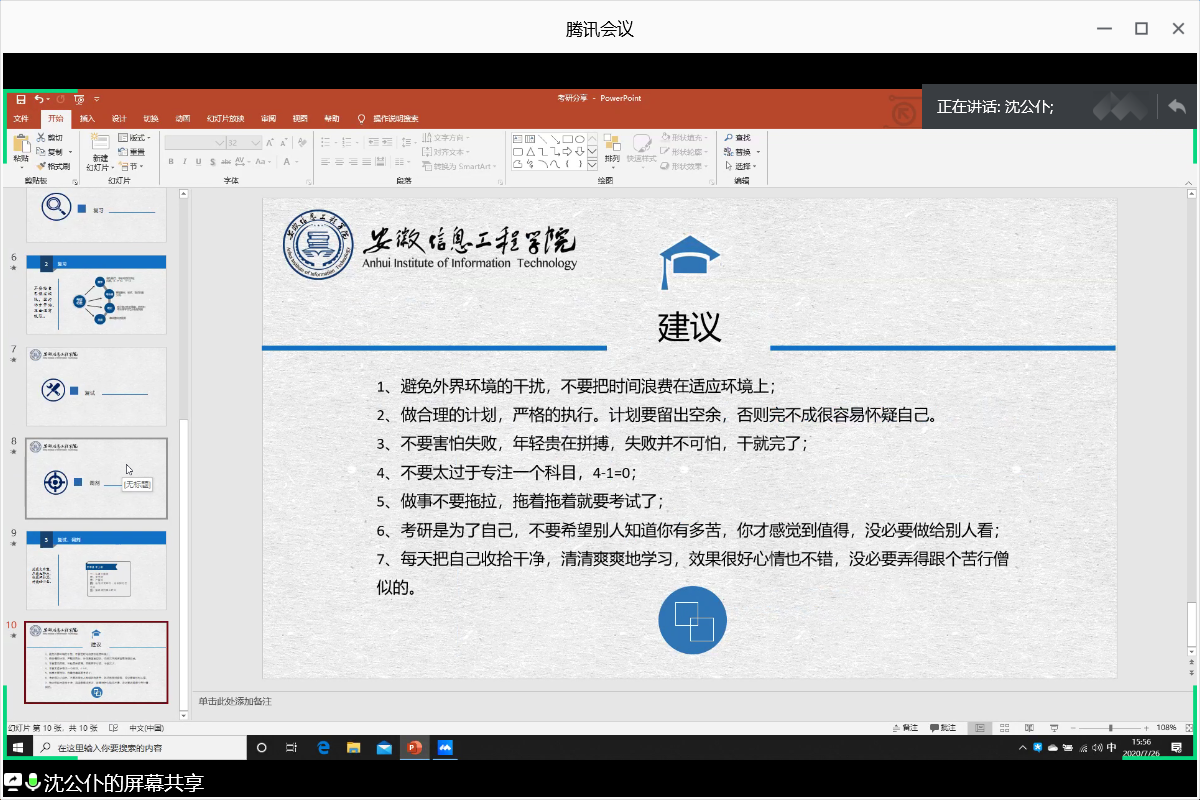Open the Cortana circle icon
This screenshot has height=800, width=1200.
pos(262,747)
